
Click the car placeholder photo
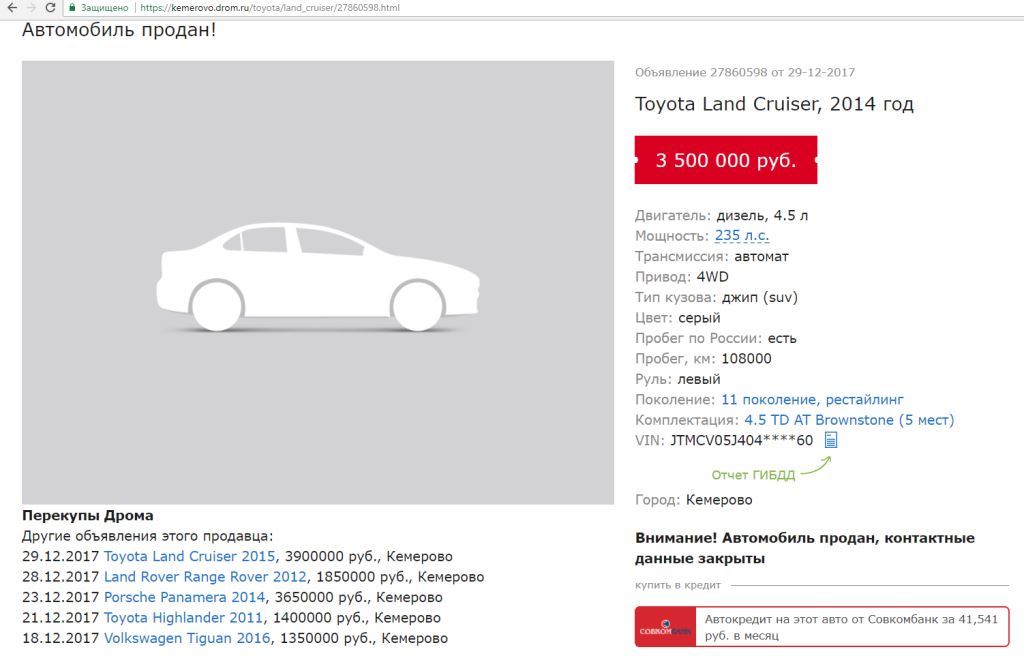(318, 282)
